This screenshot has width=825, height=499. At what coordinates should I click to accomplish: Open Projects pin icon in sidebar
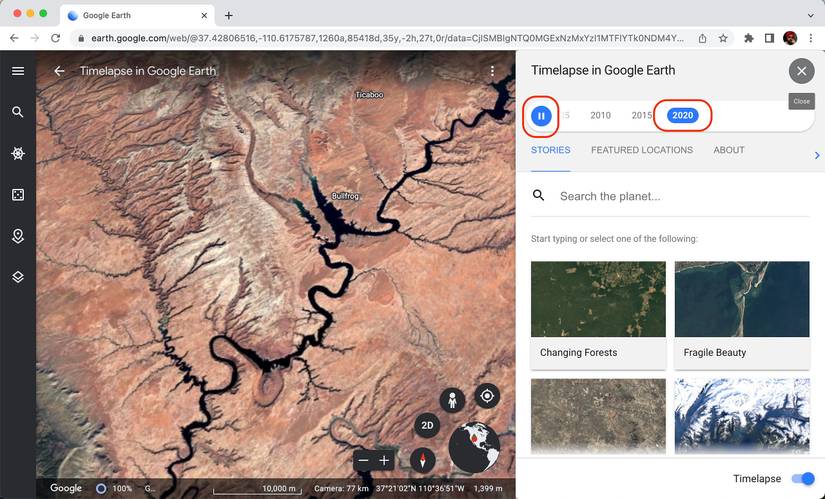(18, 236)
